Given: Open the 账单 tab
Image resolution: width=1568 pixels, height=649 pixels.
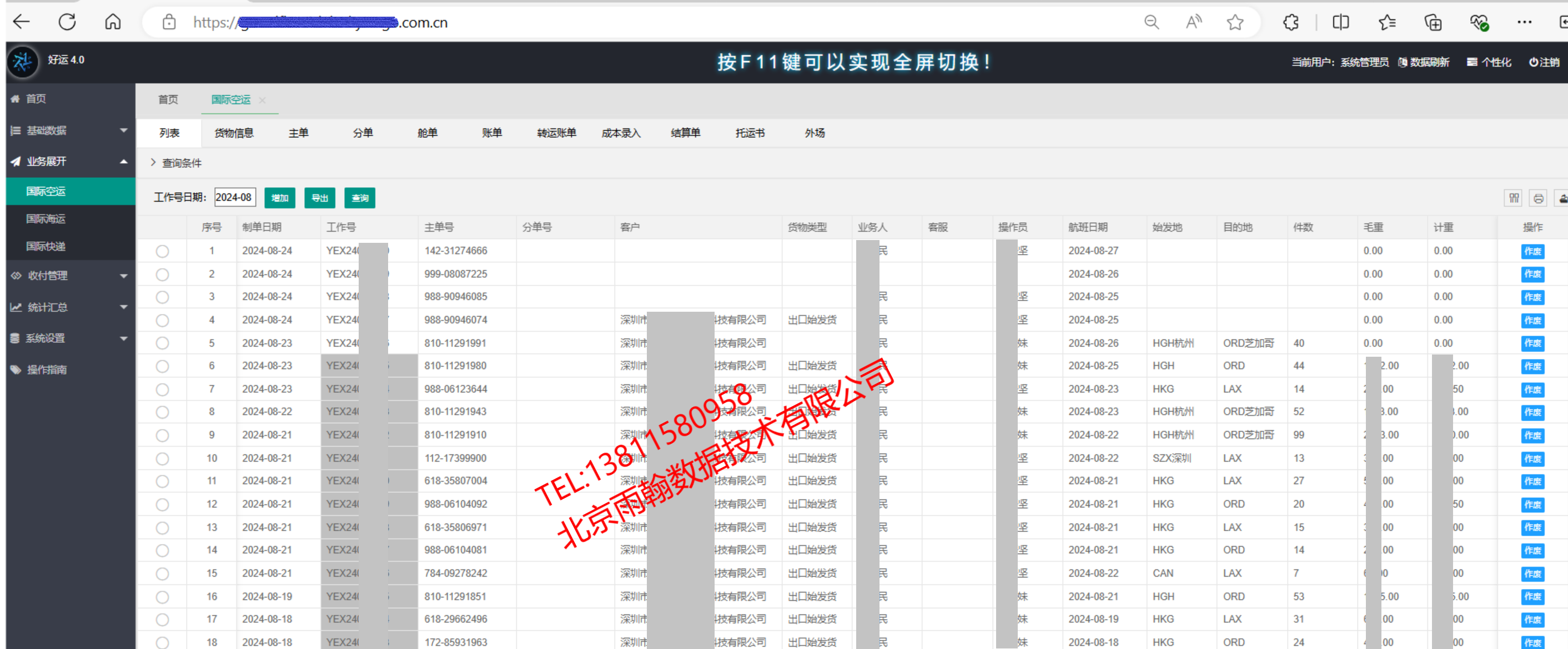Looking at the screenshot, I should (x=492, y=133).
